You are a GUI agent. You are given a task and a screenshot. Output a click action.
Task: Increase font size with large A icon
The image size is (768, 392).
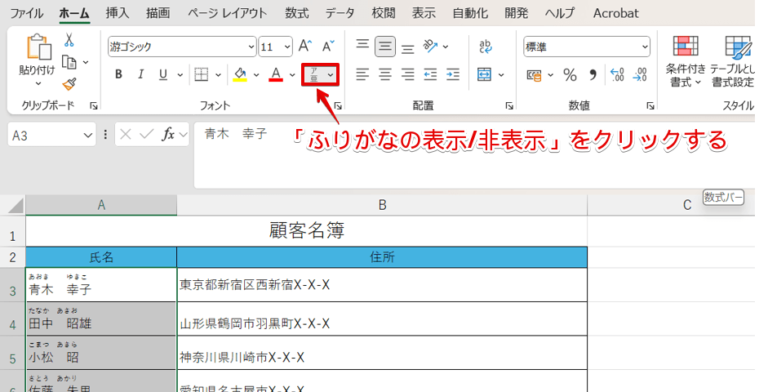tap(305, 46)
